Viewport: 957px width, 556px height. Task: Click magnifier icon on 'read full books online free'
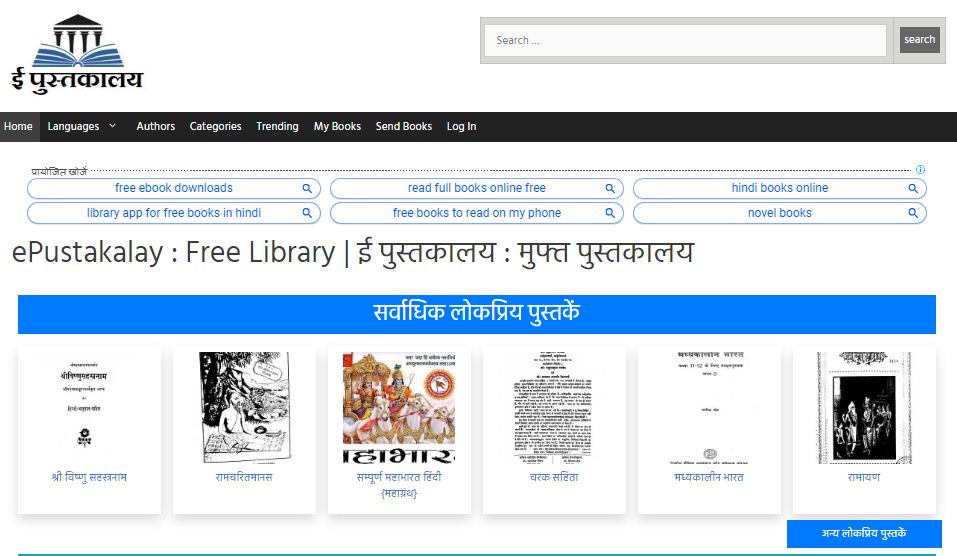point(610,188)
